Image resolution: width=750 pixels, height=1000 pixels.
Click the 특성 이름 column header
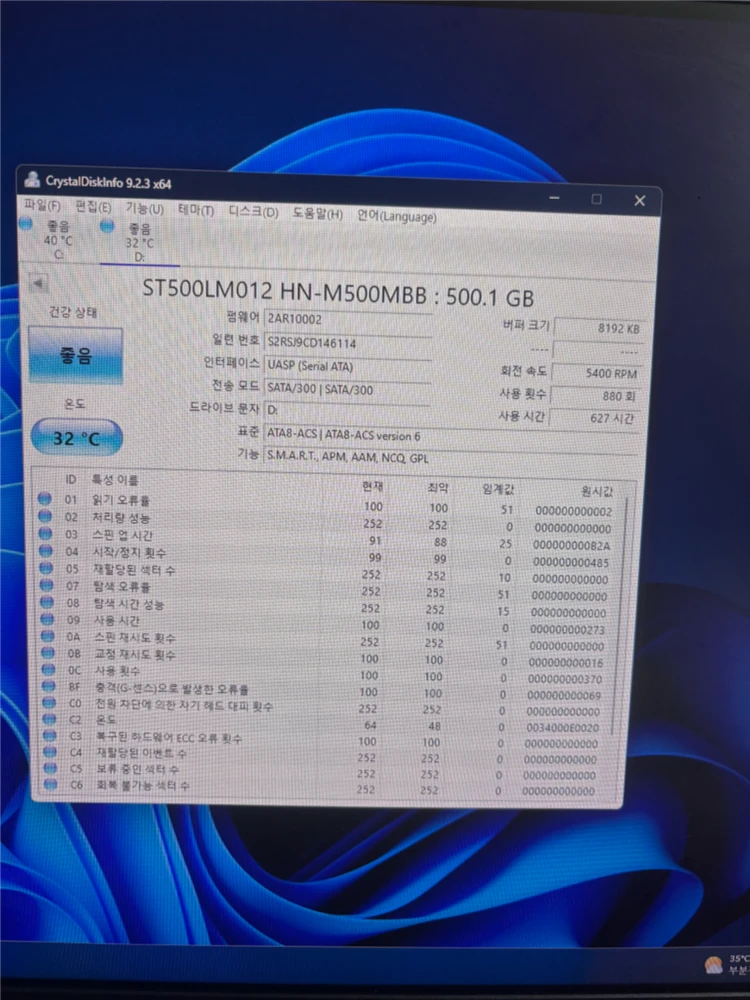click(x=115, y=480)
